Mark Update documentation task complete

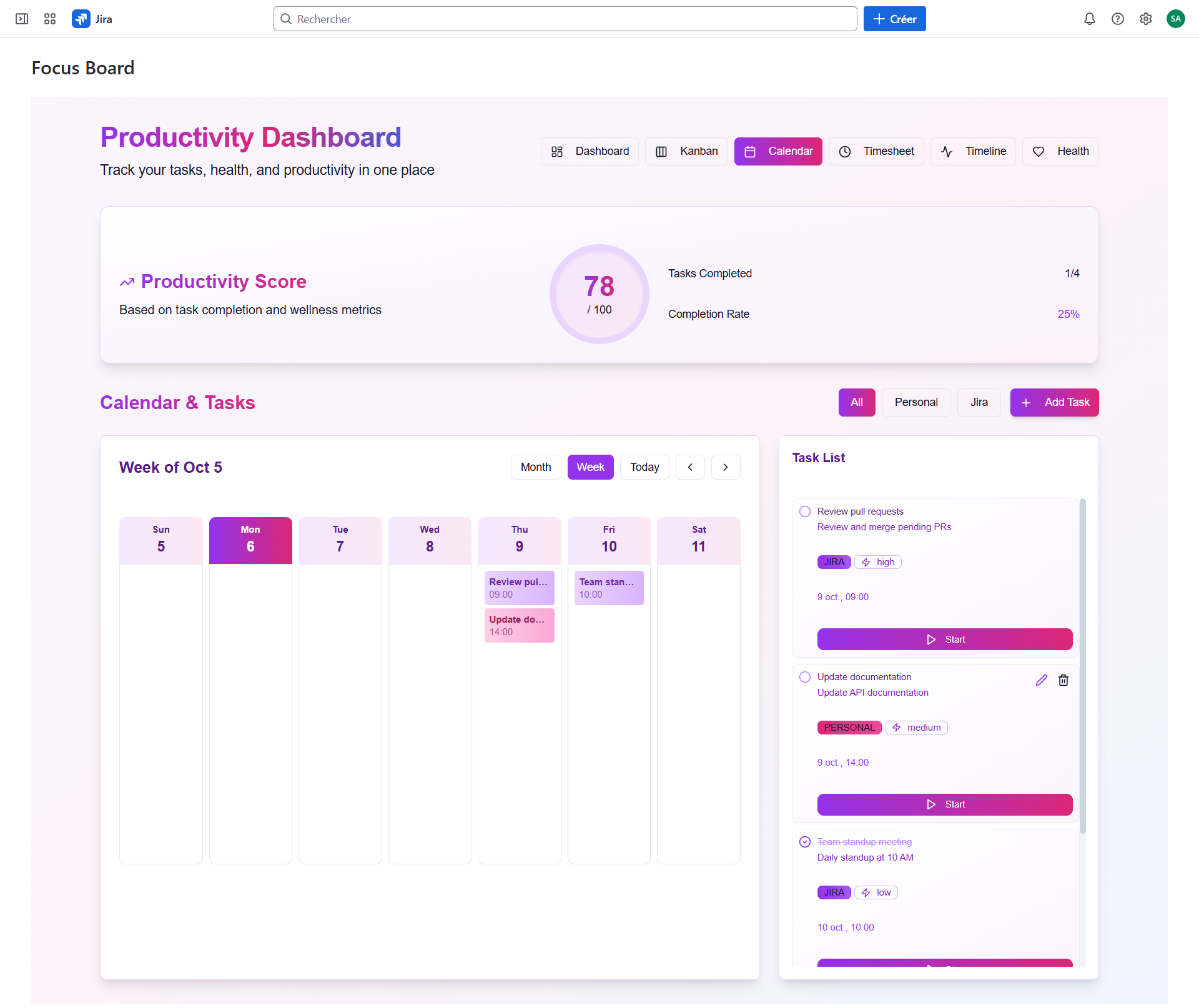point(805,677)
